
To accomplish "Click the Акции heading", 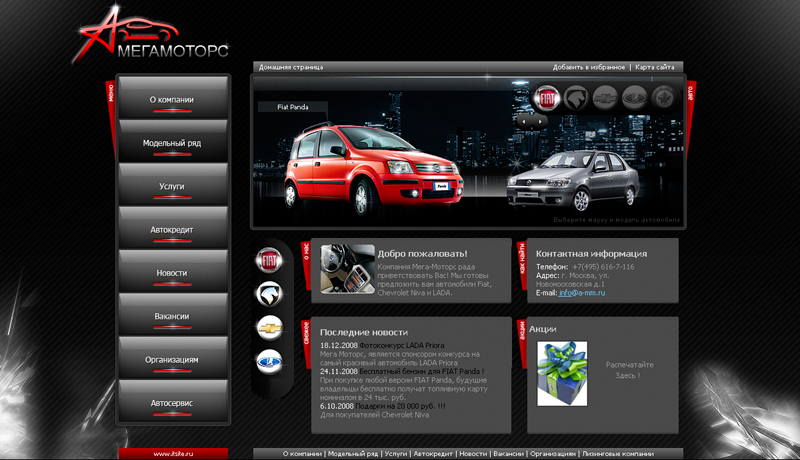I will click(x=542, y=329).
